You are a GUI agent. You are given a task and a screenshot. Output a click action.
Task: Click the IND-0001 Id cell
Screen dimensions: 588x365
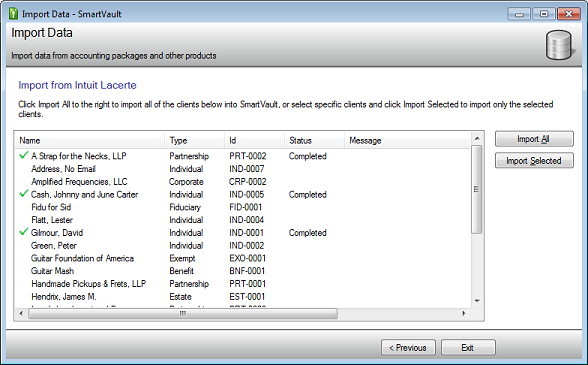(x=247, y=233)
